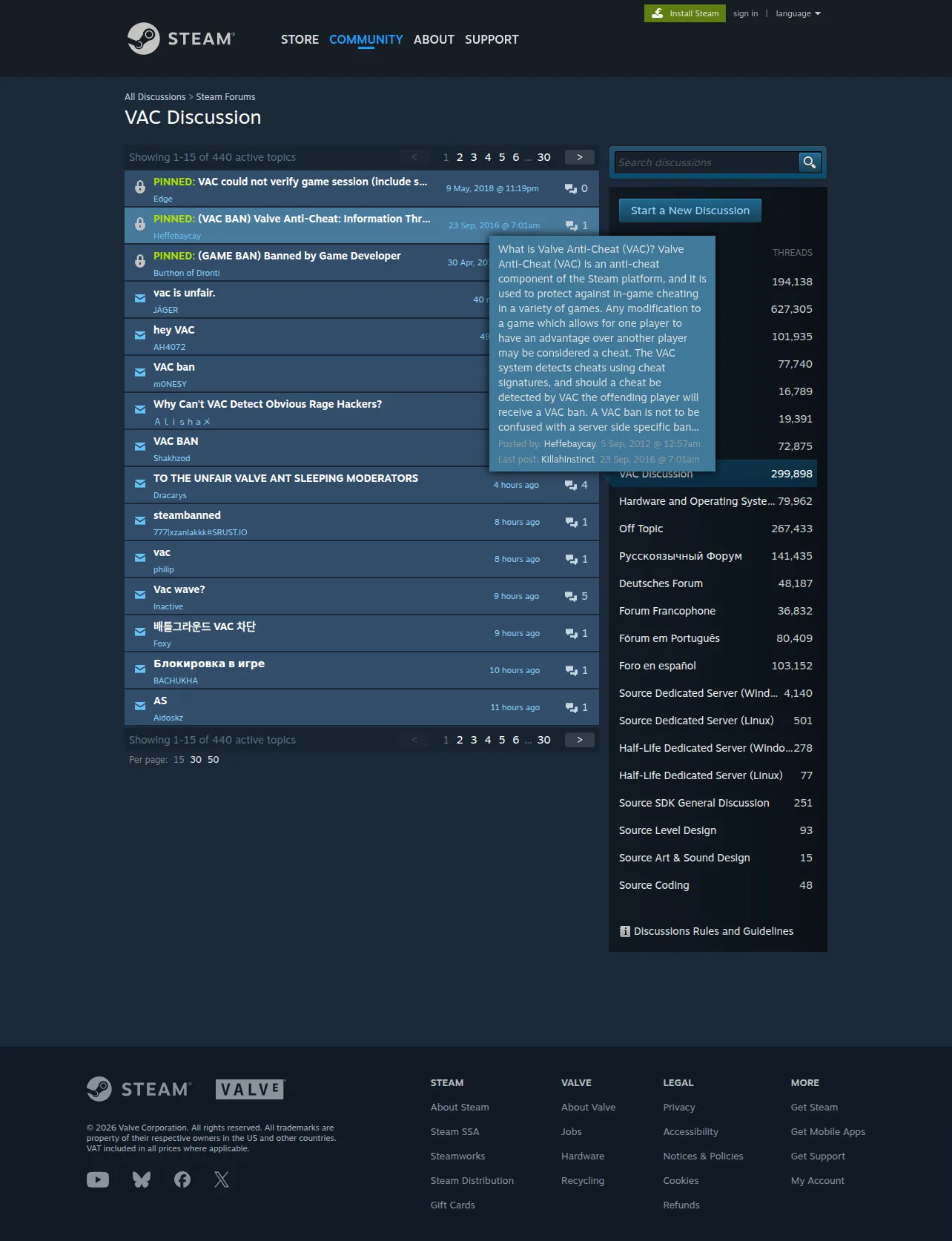Click the lock icon on the pinned Edge thread
This screenshot has width=952, height=1241.
point(140,187)
